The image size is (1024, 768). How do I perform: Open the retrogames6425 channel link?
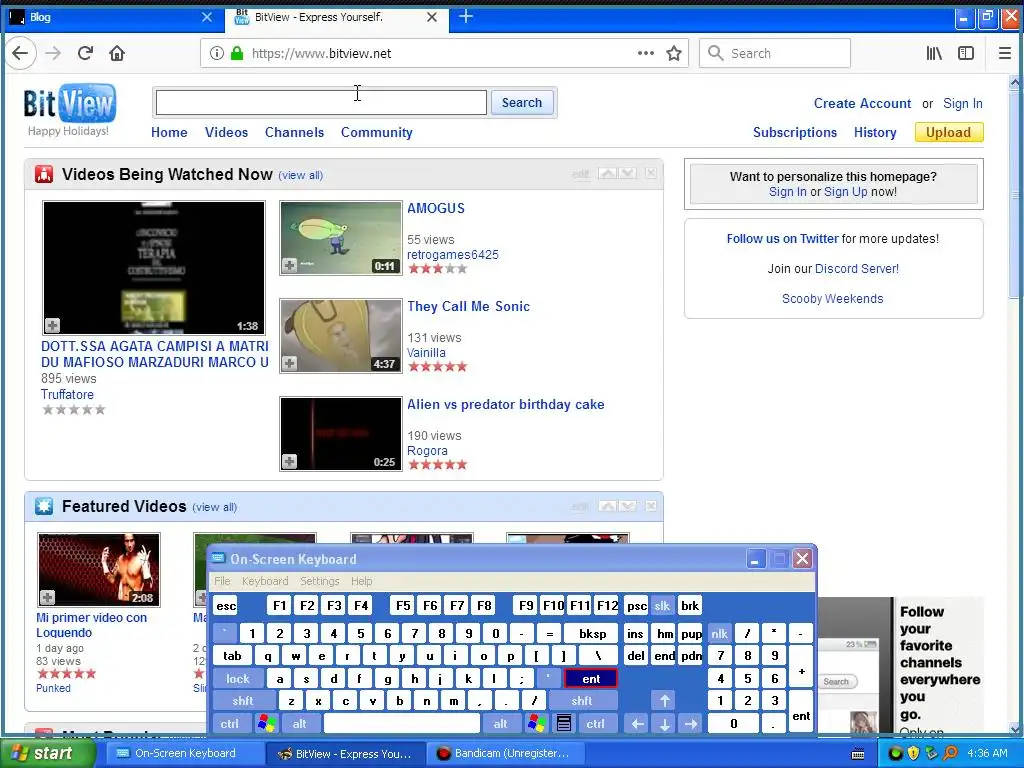tap(453, 255)
